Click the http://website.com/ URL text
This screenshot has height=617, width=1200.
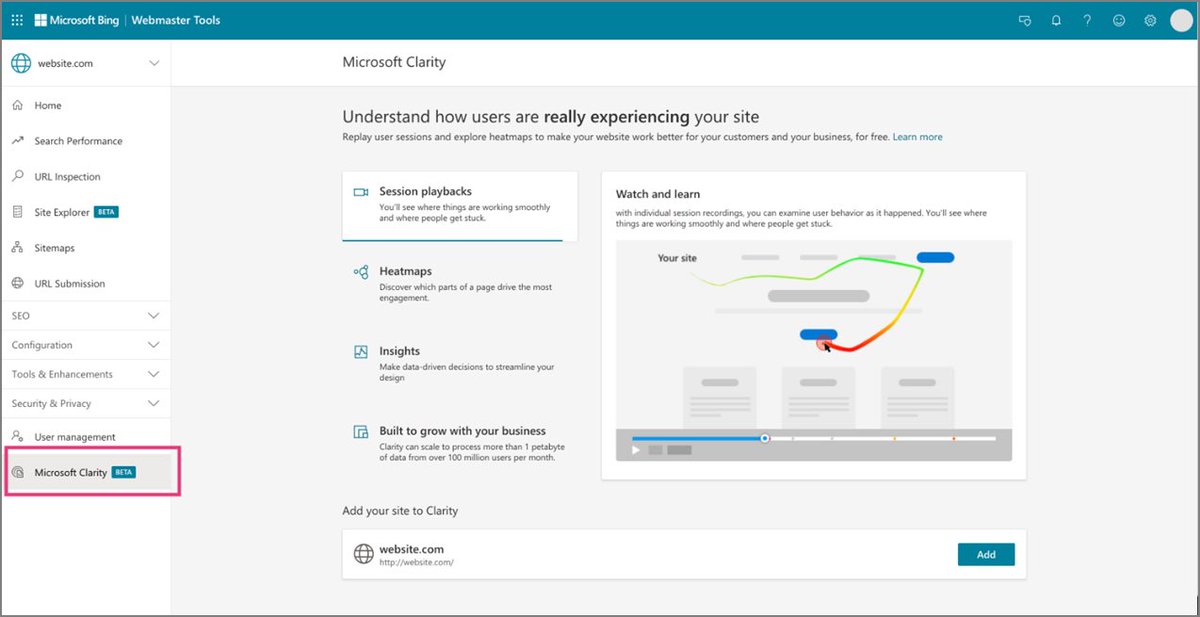pos(417,563)
